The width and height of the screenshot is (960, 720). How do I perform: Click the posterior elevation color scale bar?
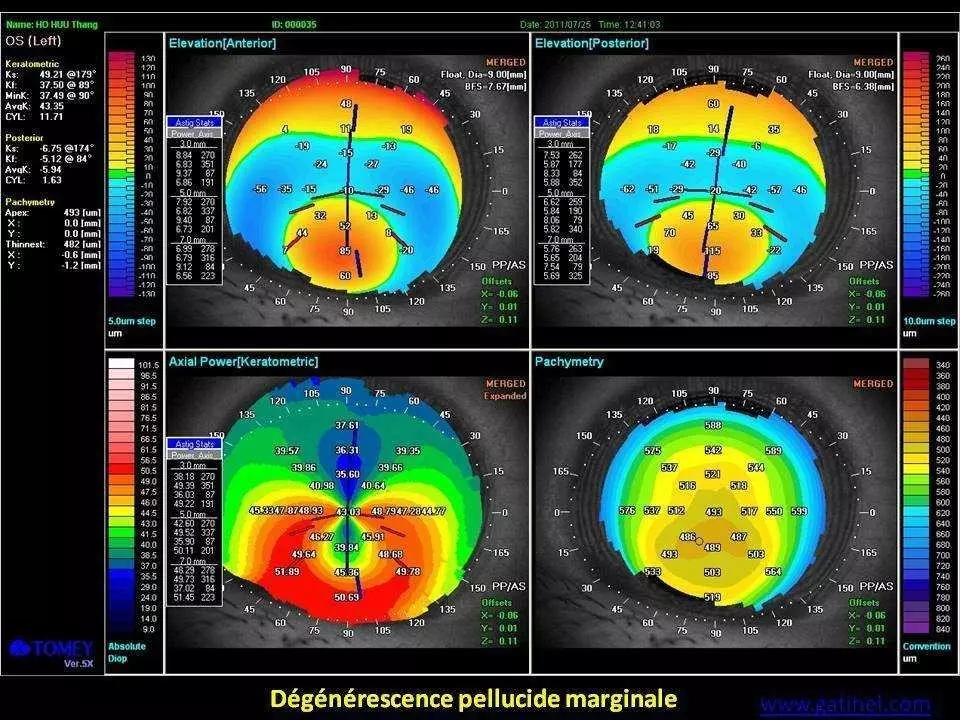pos(915,175)
